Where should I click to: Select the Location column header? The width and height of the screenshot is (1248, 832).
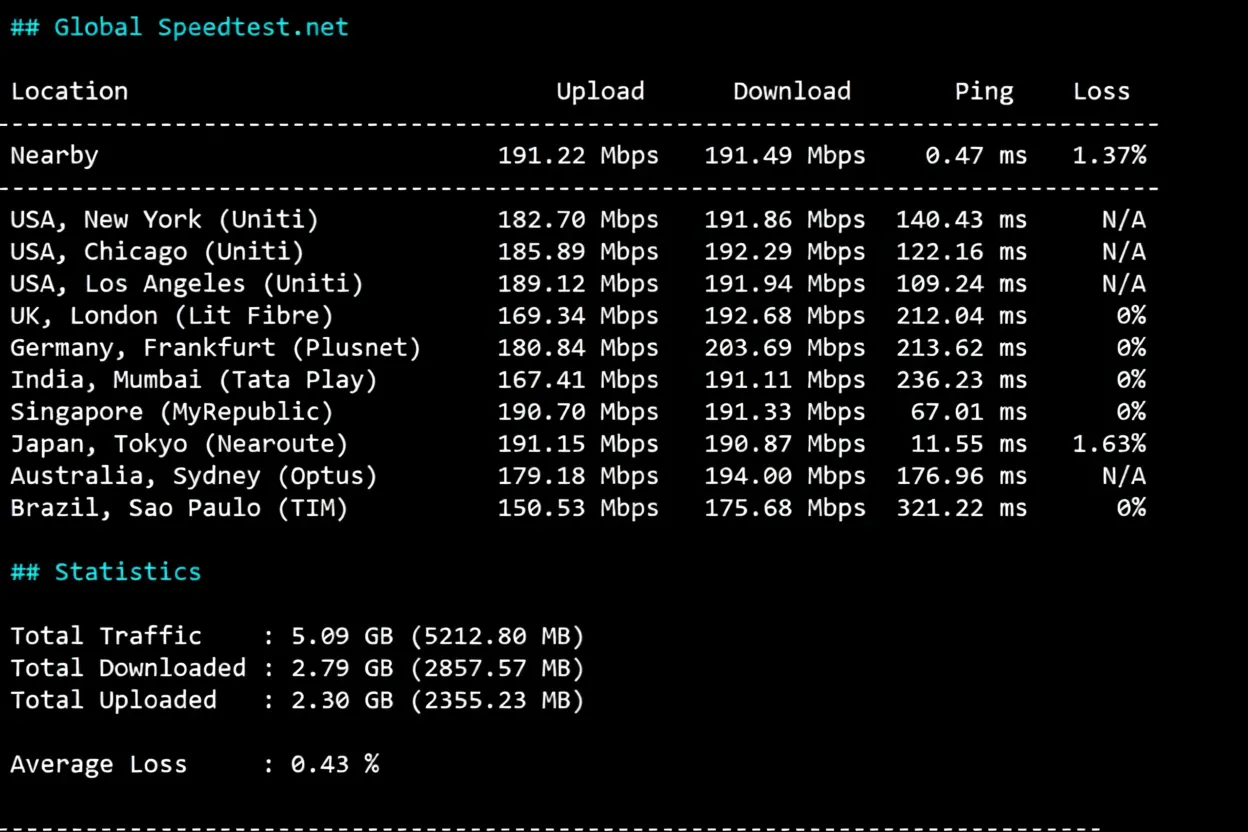[x=69, y=91]
